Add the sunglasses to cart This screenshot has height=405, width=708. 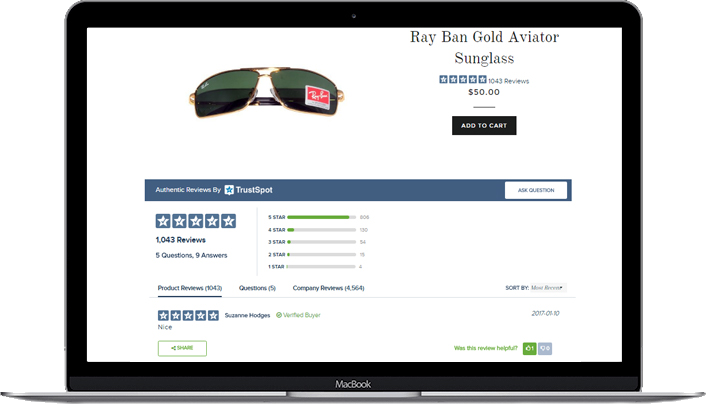[x=484, y=126]
